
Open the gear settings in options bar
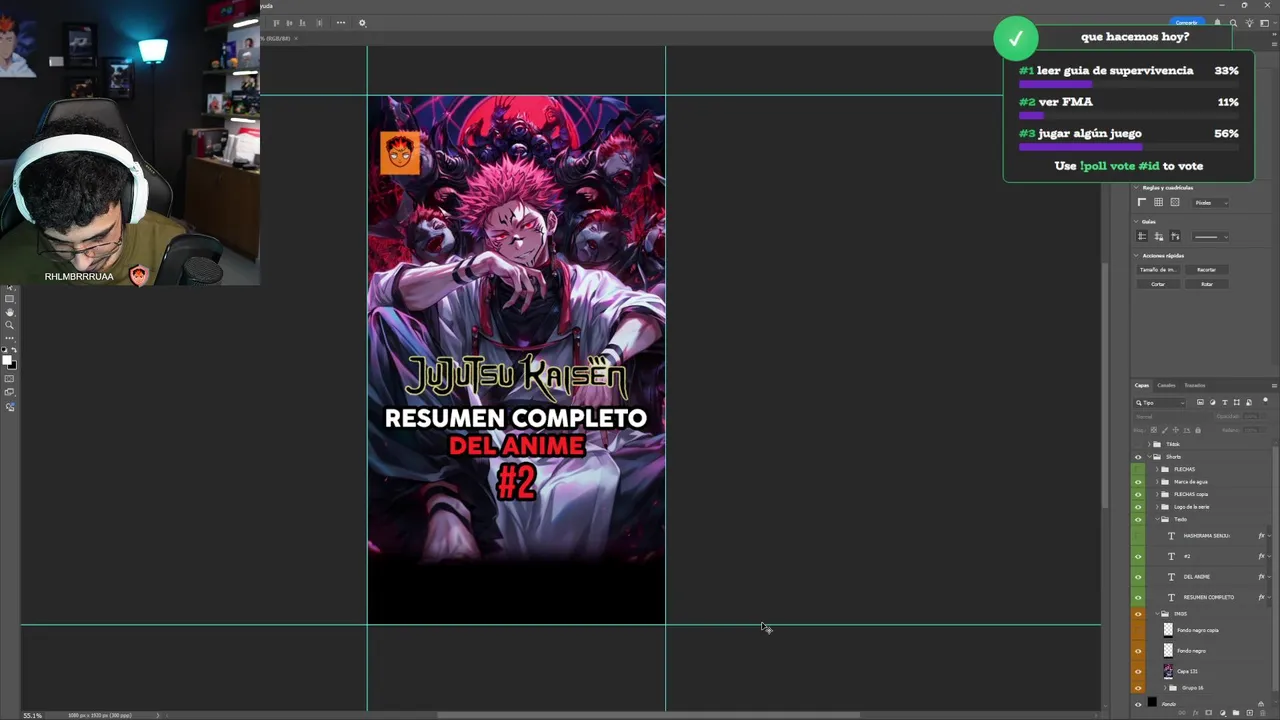coord(362,23)
